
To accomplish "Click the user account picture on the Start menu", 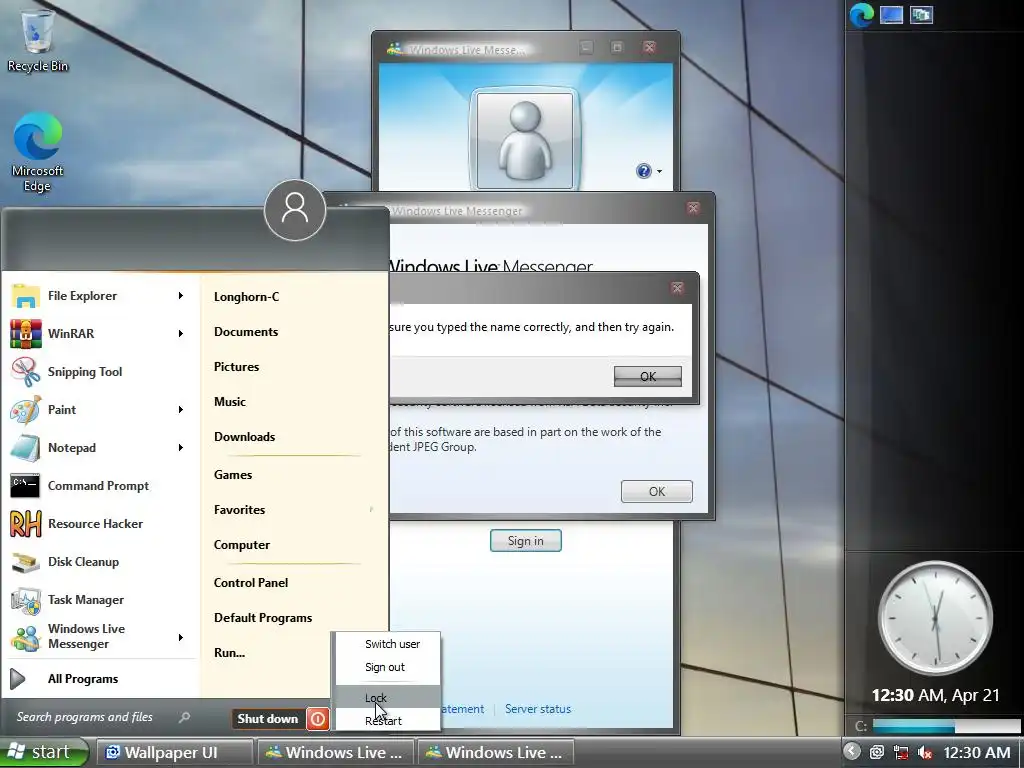I will click(295, 210).
